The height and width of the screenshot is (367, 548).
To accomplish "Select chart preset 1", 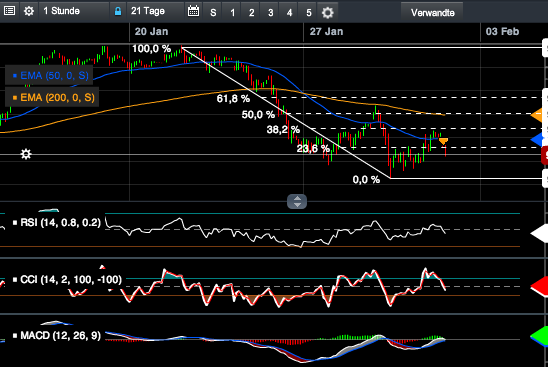I will pos(232,13).
